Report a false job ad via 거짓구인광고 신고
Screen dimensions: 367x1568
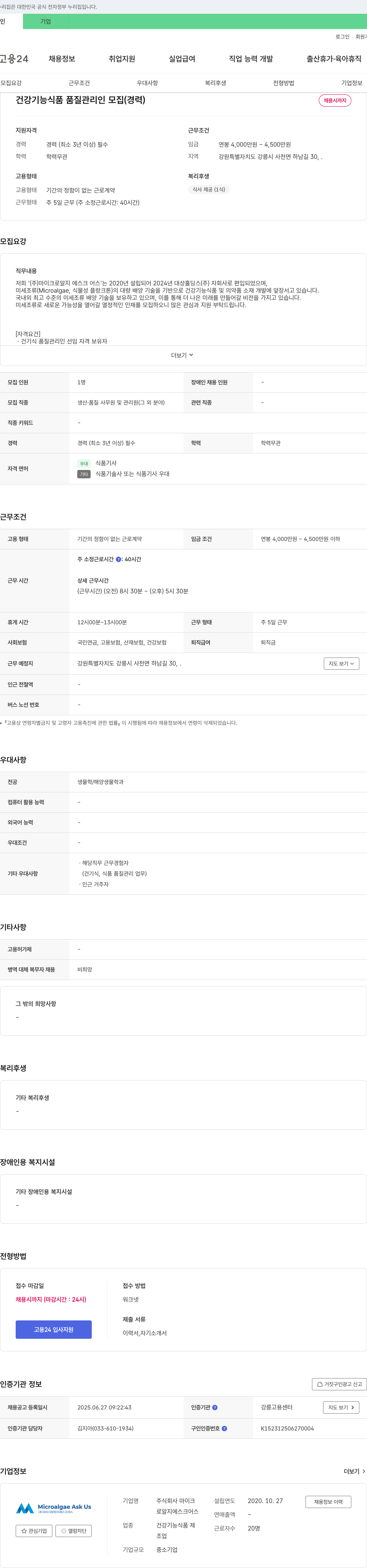339,1383
